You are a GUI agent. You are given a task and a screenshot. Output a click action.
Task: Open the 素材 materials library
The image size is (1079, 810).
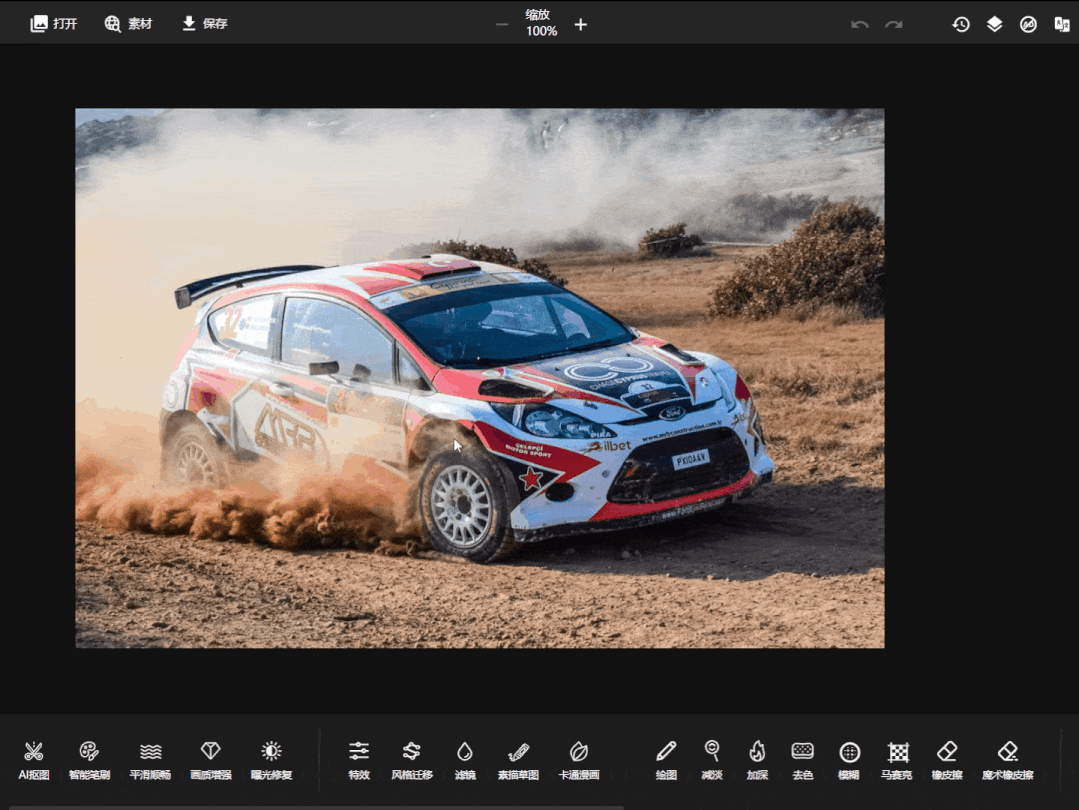click(x=128, y=24)
